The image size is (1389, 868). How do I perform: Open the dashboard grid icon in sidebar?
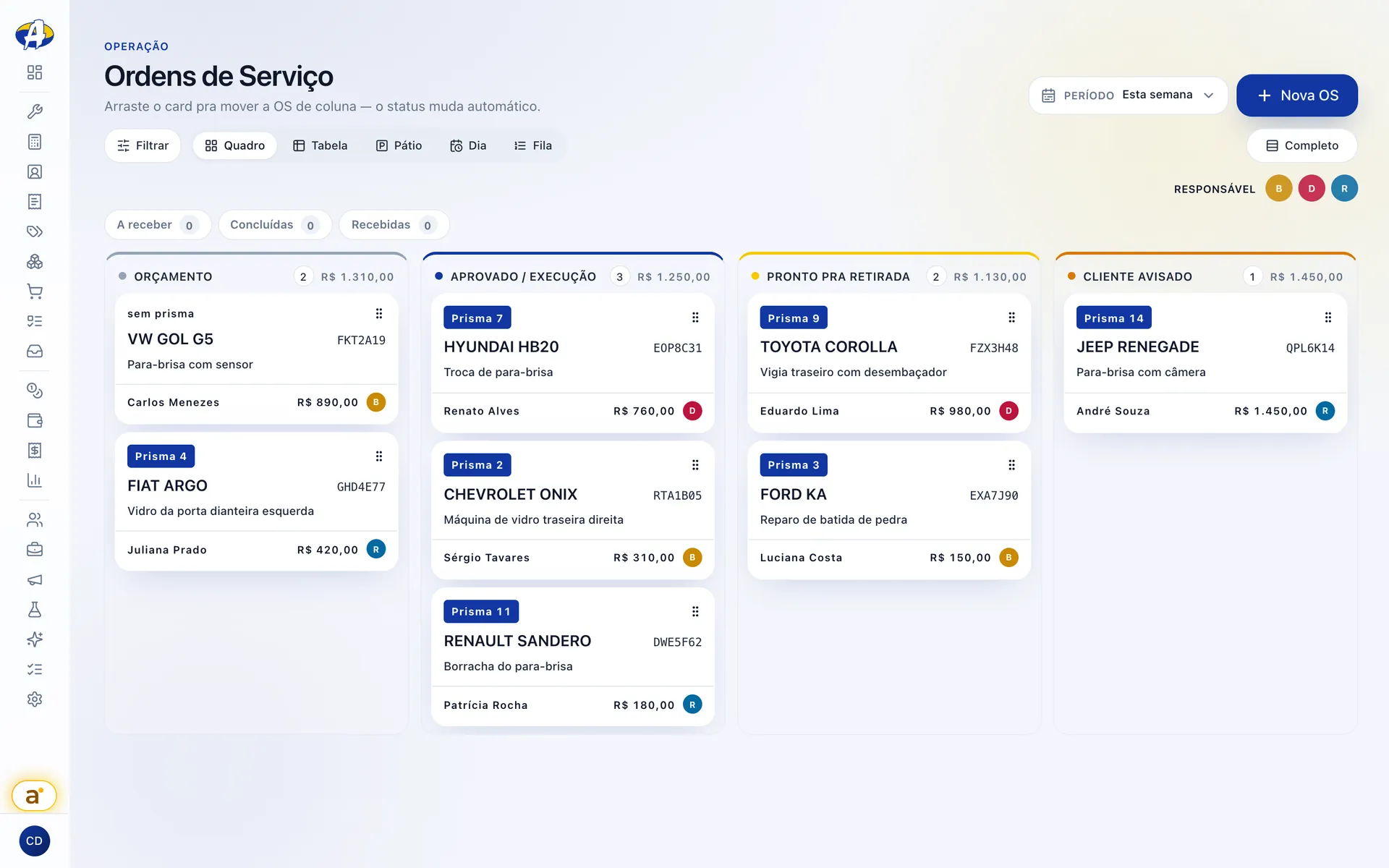[x=34, y=72]
